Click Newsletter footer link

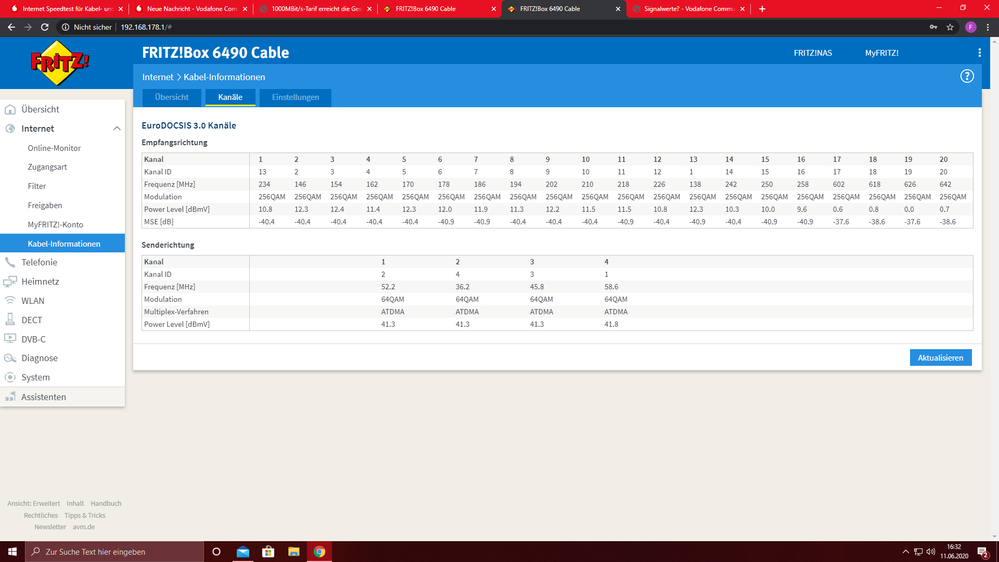coord(50,527)
